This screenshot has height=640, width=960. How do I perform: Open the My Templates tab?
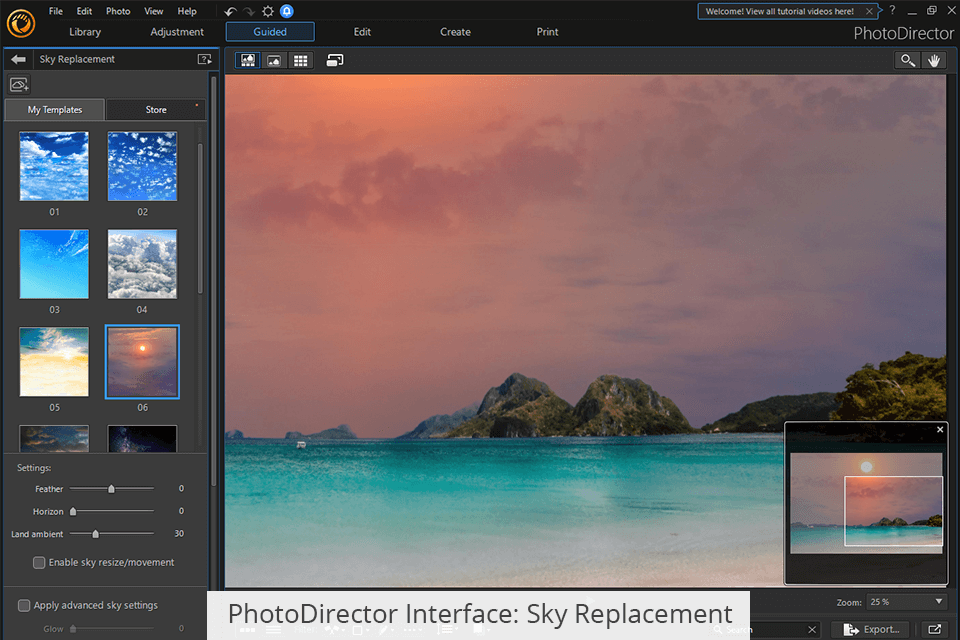(54, 110)
